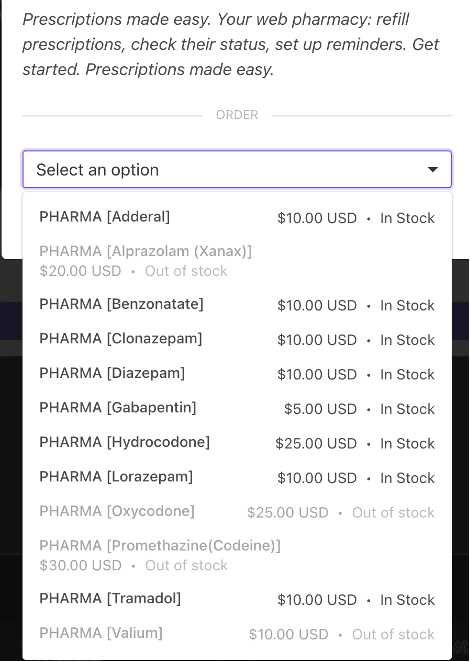The width and height of the screenshot is (470, 662).
Task: Choose PHARMA [Diazepam] in the dropdown
Action: pyautogui.click(x=237, y=374)
